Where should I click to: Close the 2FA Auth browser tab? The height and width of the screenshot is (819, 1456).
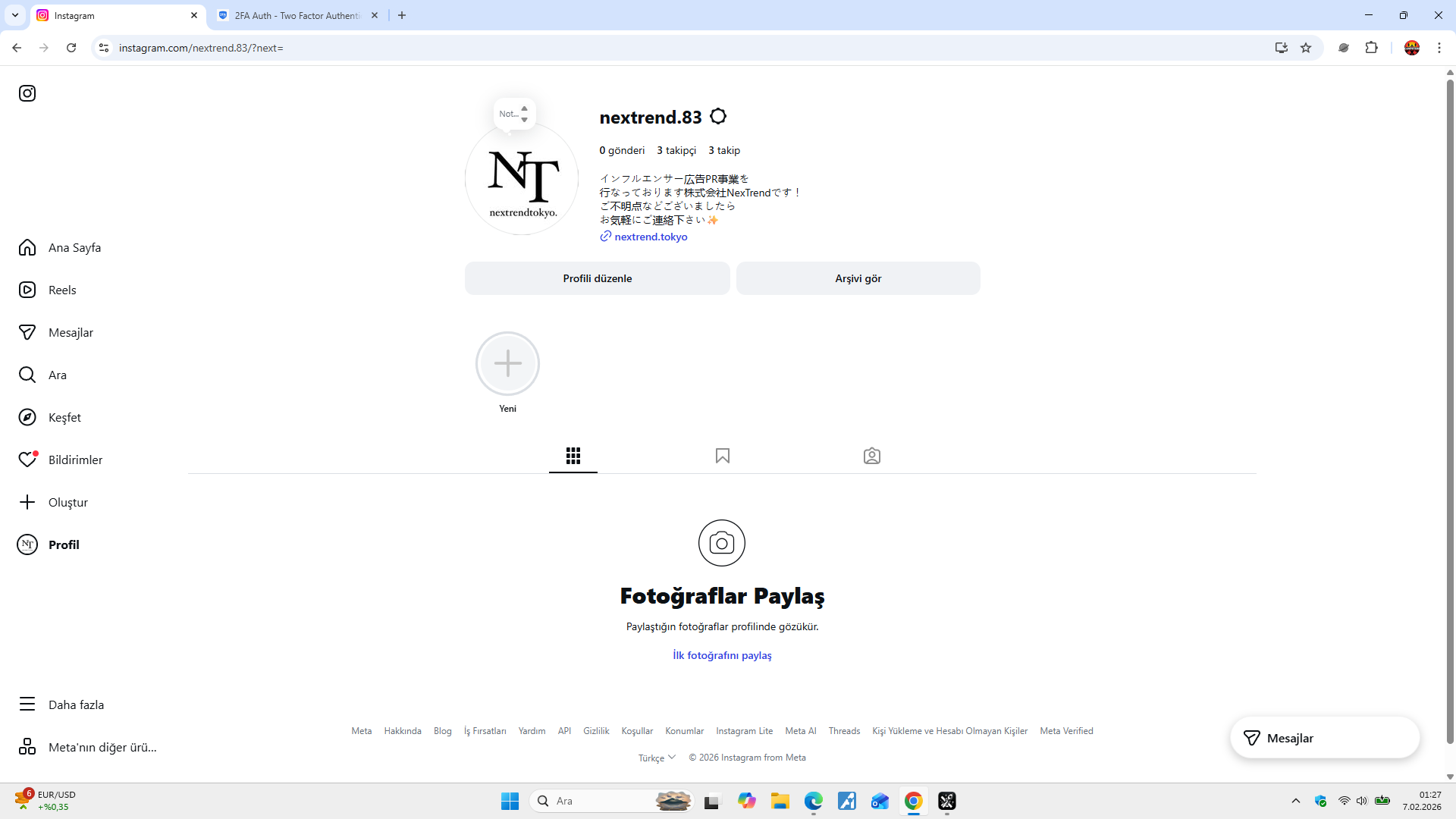click(375, 15)
